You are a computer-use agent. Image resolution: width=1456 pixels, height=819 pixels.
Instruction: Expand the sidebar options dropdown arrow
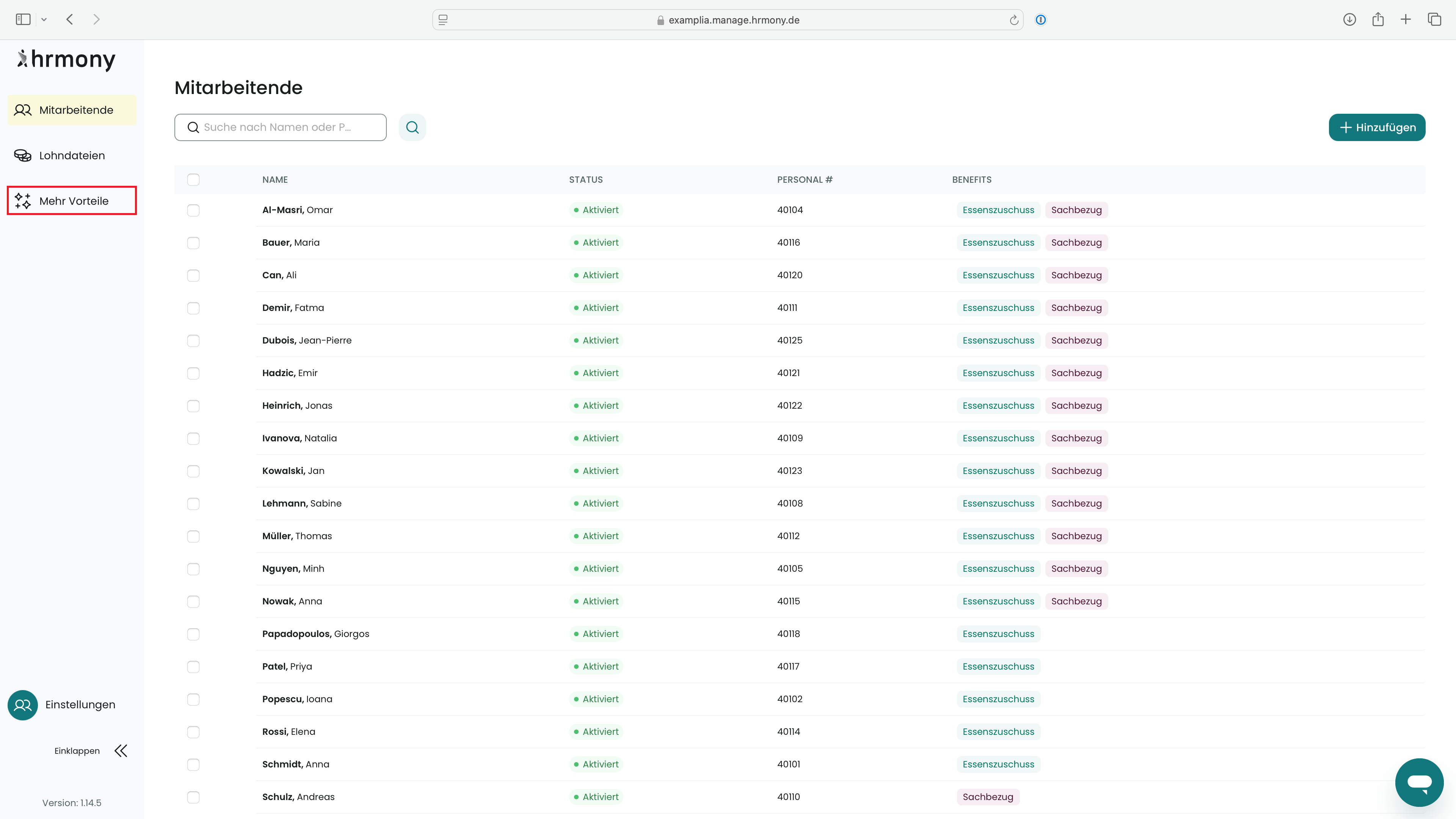click(x=44, y=20)
